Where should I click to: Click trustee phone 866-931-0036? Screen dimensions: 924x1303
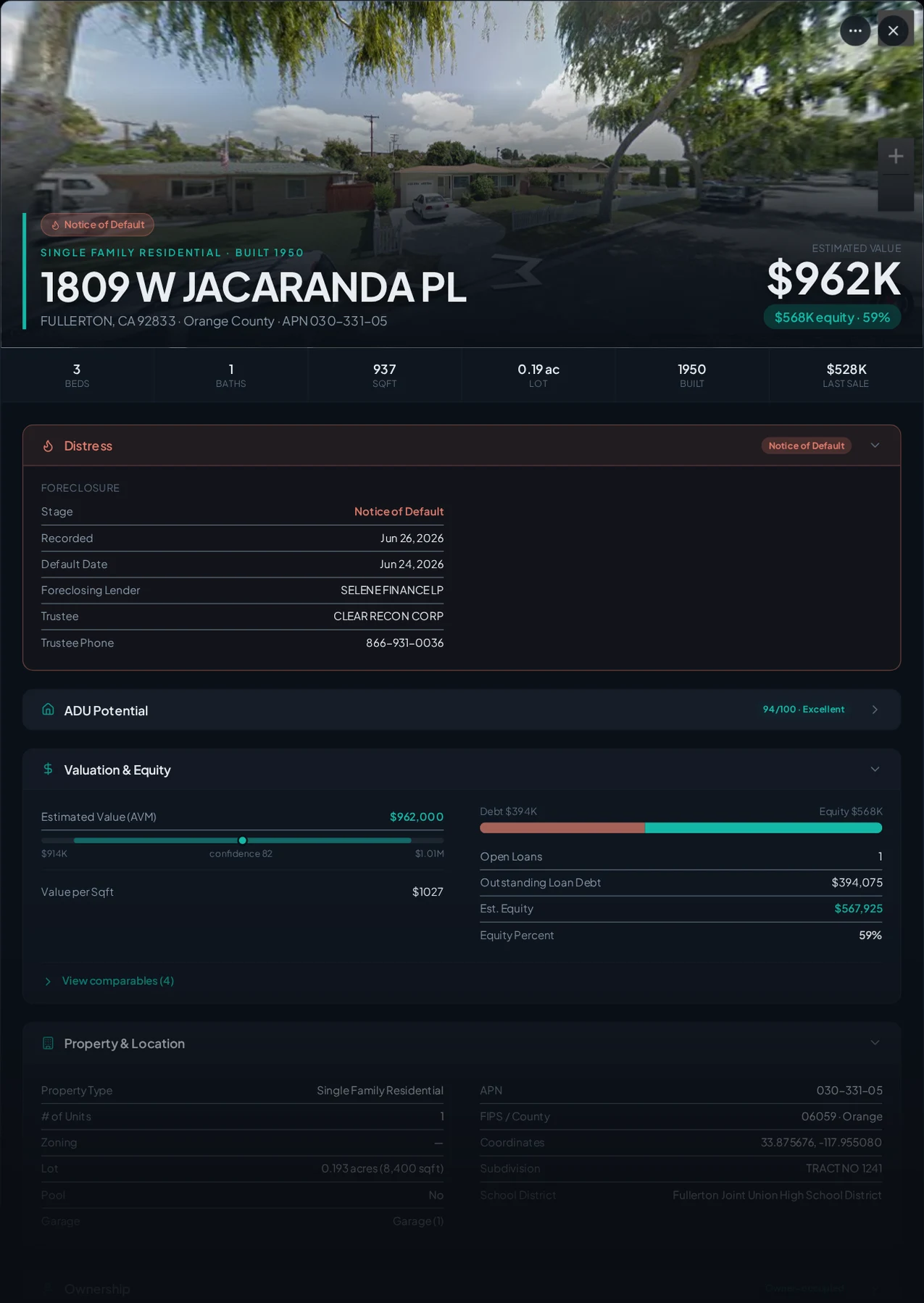click(404, 643)
